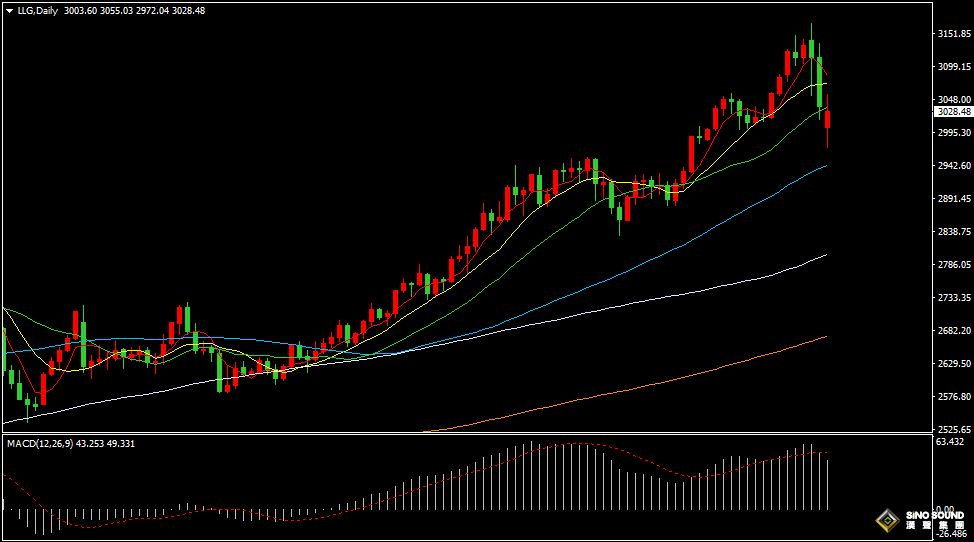Screen dimensions: 974x542
Task: Click the 2838.75 price axis label
Action: (x=954, y=231)
